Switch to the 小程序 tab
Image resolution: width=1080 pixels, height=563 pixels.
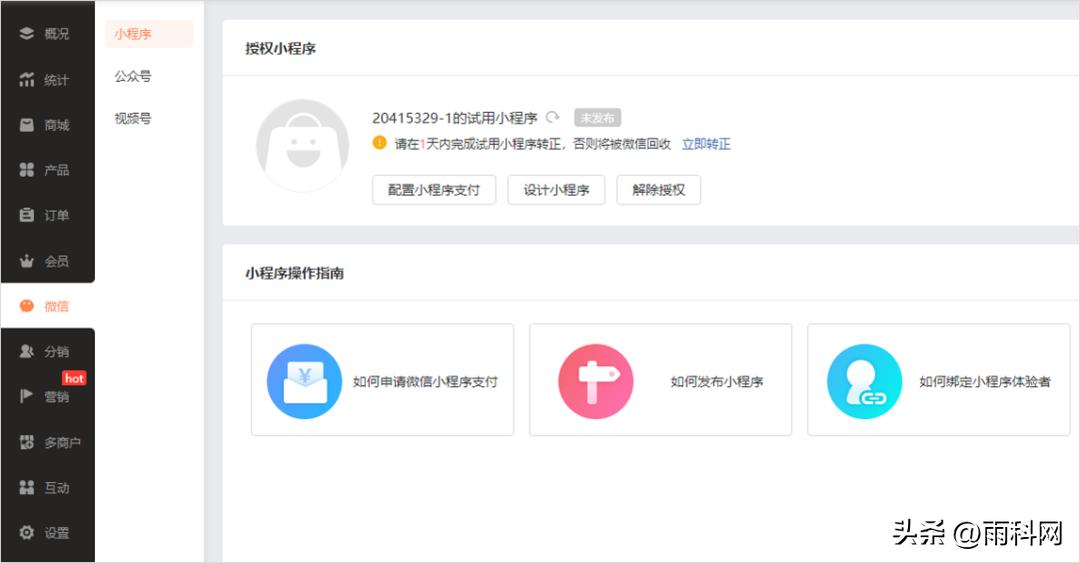[149, 34]
